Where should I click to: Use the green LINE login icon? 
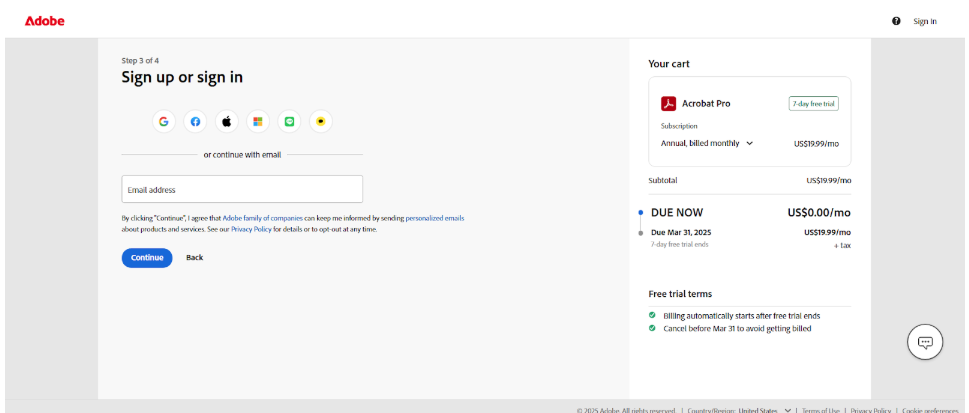click(289, 122)
